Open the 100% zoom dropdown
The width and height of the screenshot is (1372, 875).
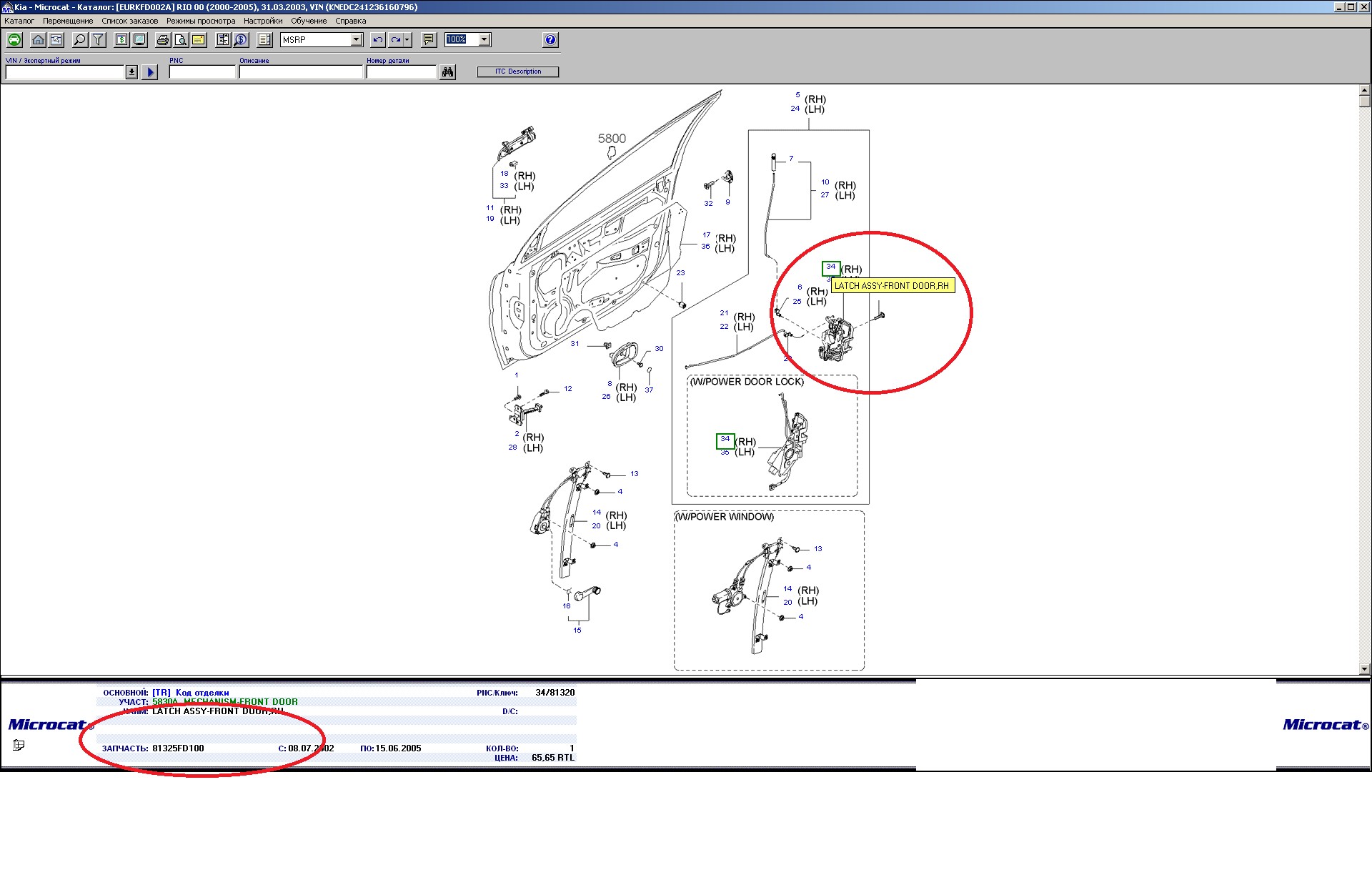coord(484,40)
